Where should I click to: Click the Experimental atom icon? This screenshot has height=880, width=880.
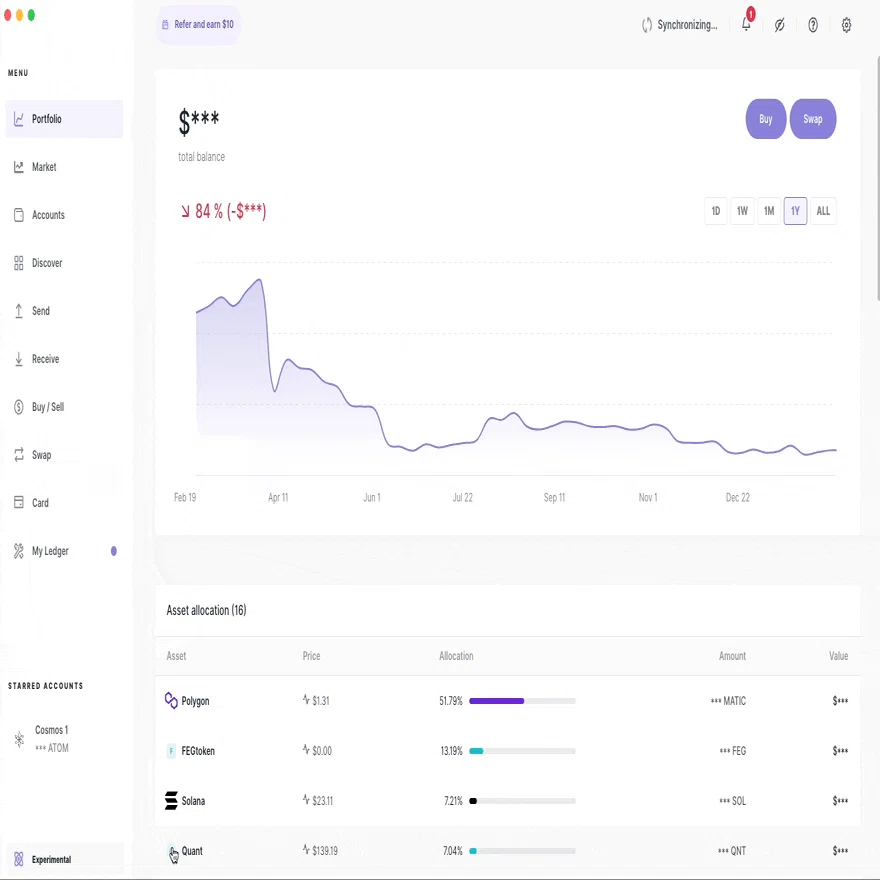(19, 859)
